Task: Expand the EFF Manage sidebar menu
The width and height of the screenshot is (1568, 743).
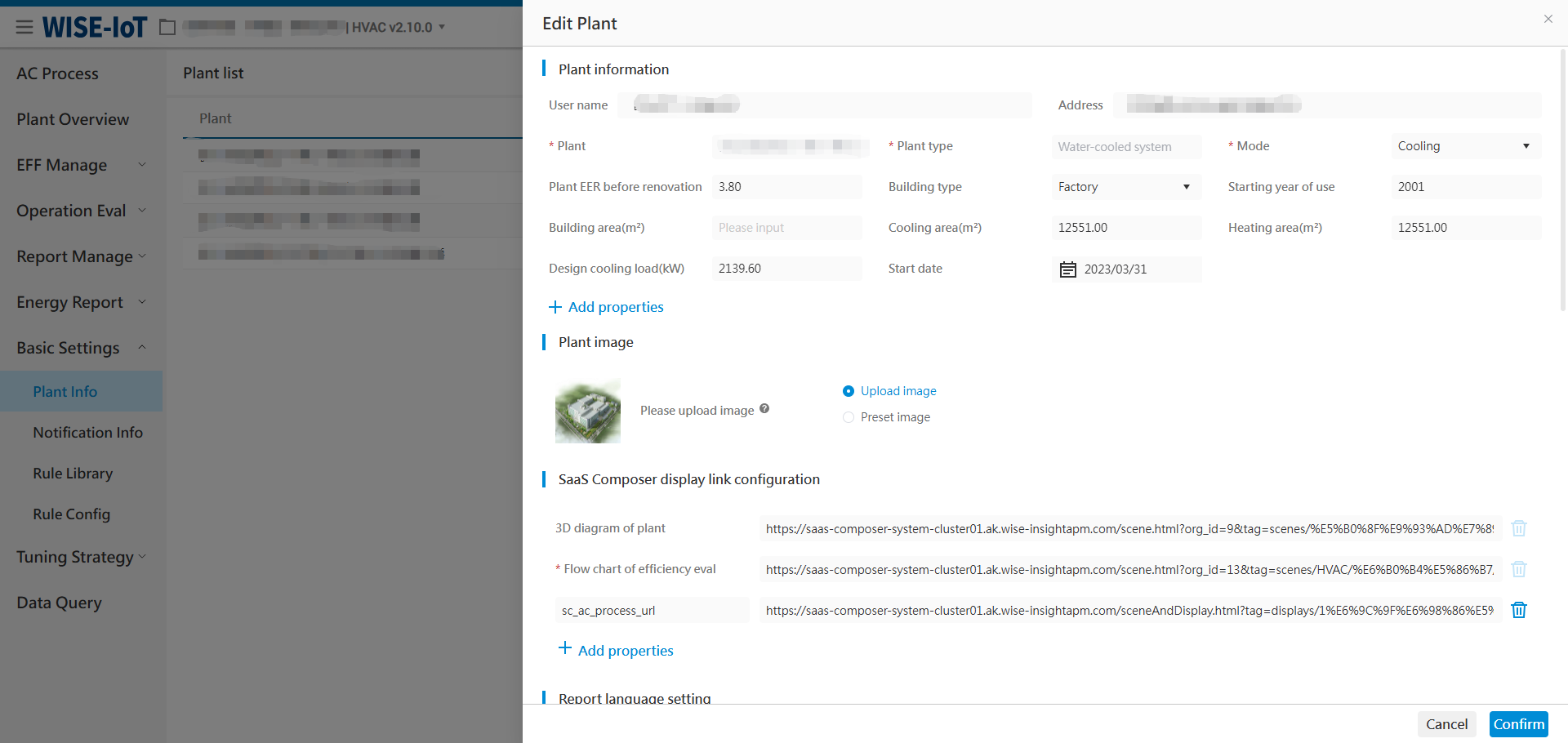Action: click(80, 165)
